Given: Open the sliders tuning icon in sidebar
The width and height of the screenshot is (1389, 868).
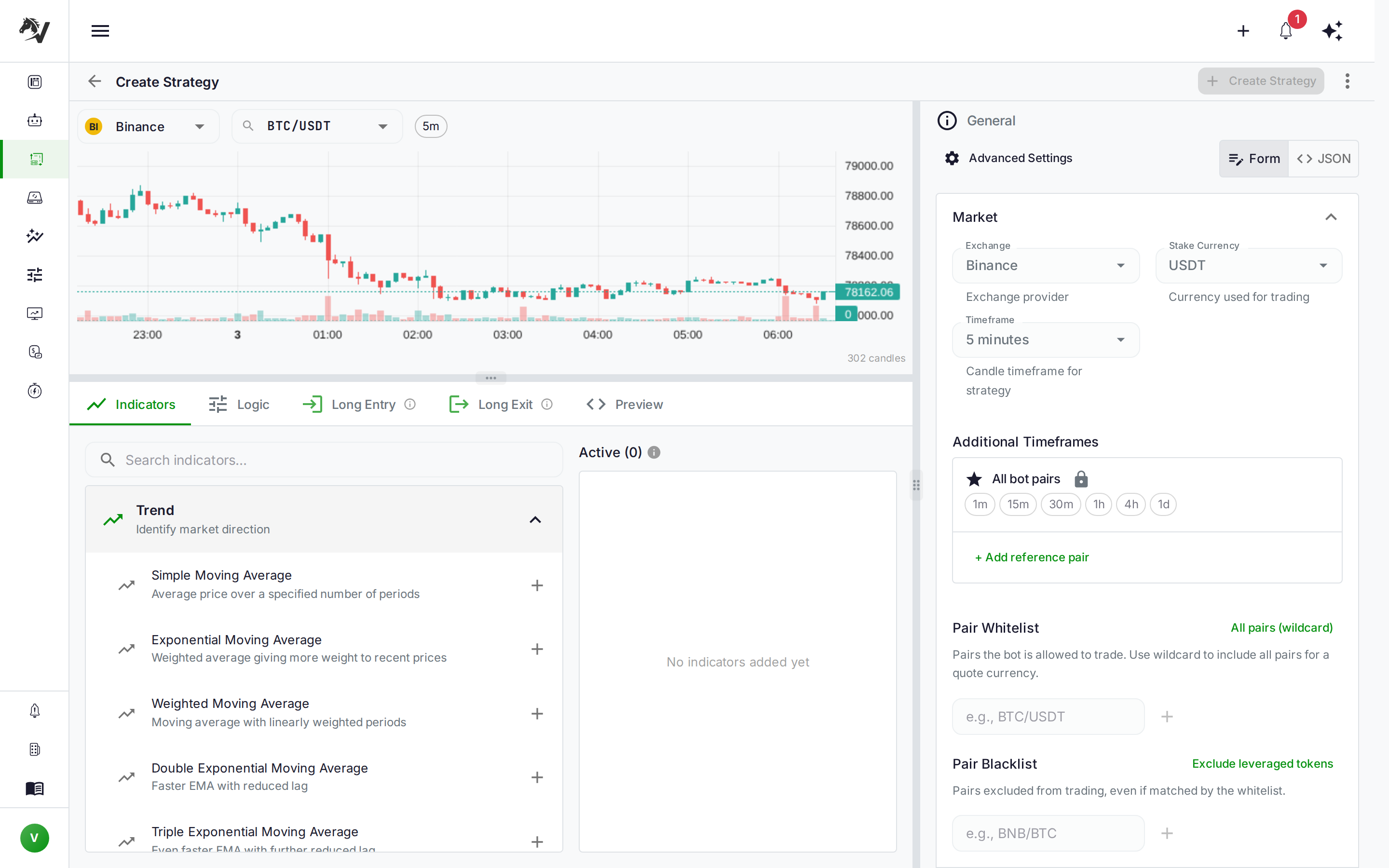Looking at the screenshot, I should click(x=34, y=275).
